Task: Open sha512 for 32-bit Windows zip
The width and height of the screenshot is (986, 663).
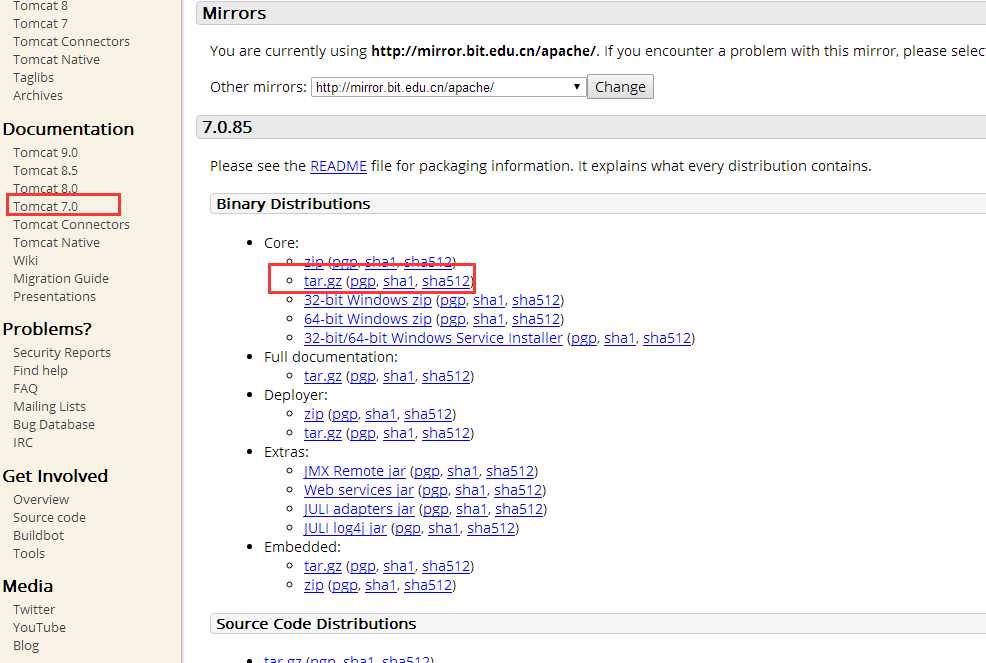Action: pyautogui.click(x=536, y=300)
